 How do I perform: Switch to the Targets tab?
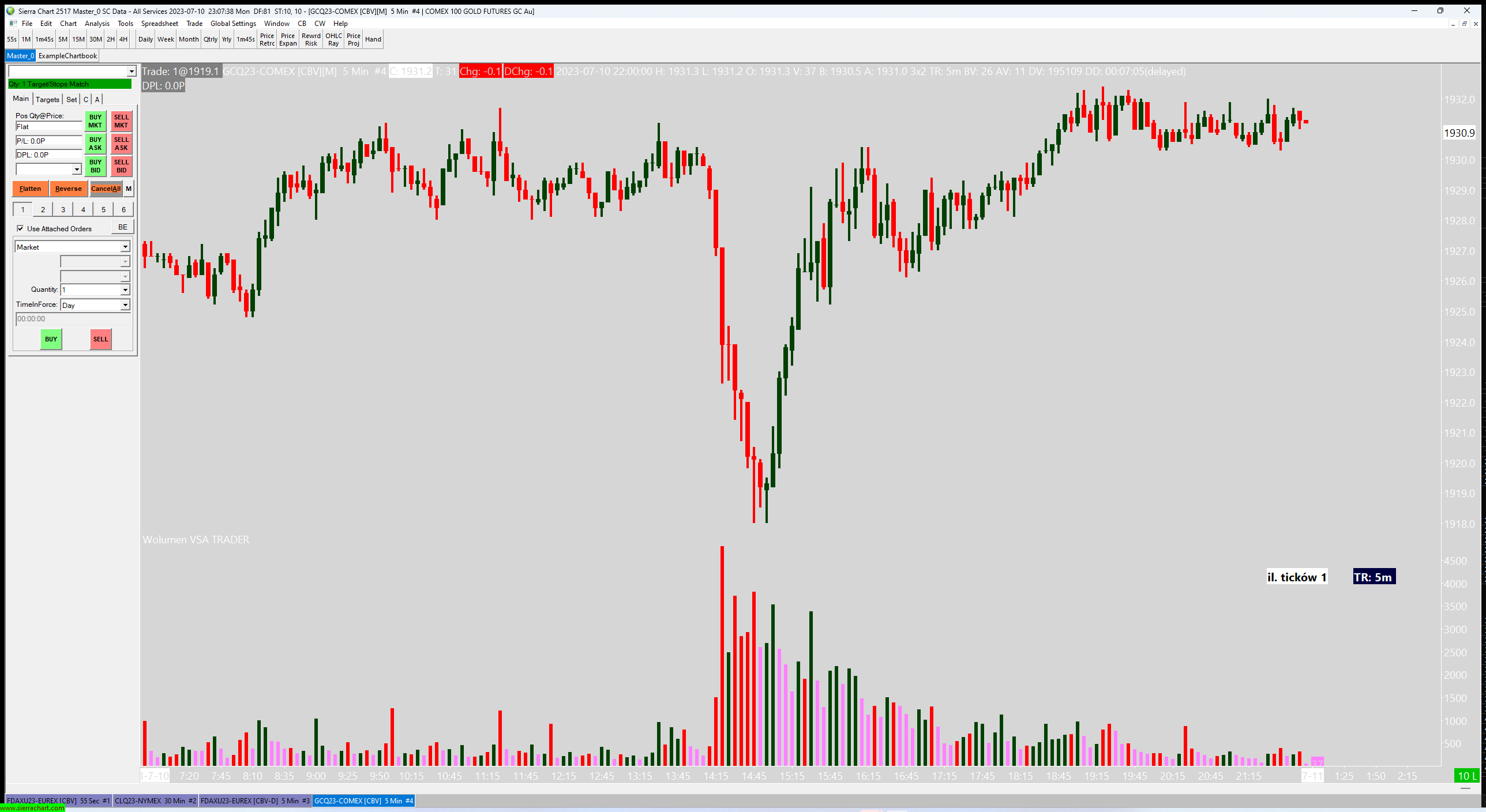tap(47, 99)
